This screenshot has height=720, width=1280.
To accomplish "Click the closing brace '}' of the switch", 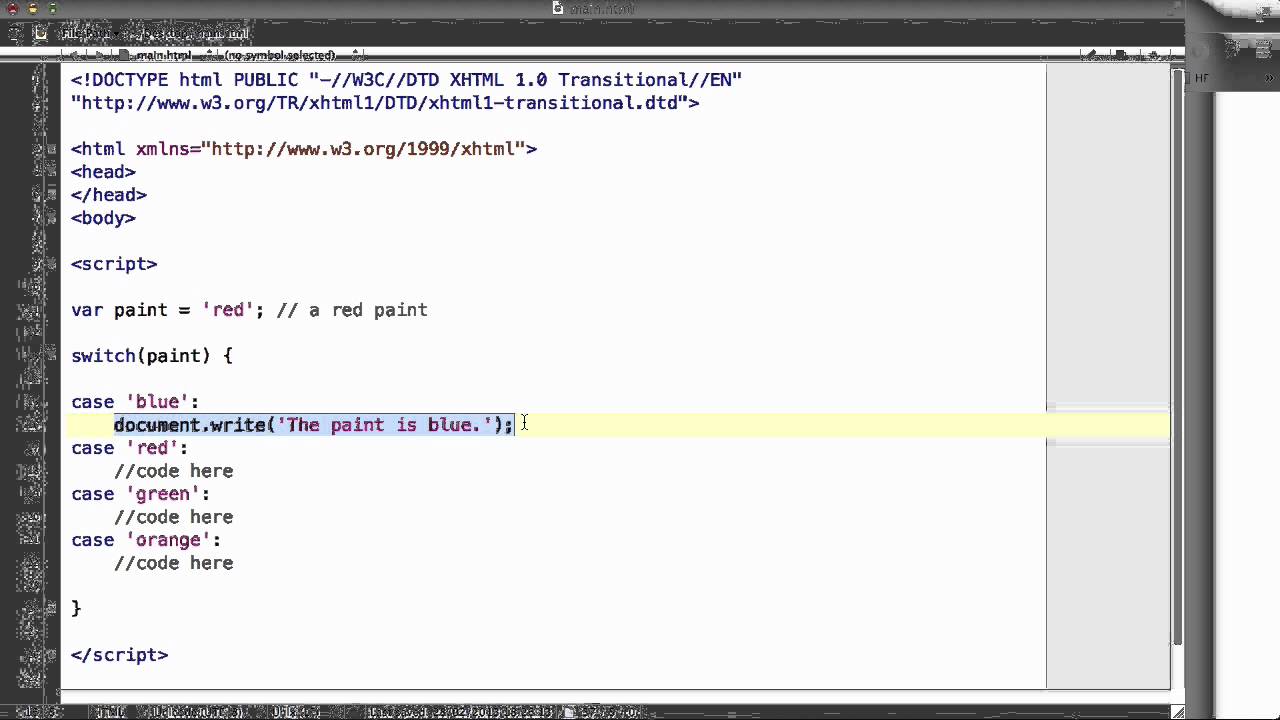I will pyautogui.click(x=76, y=608).
